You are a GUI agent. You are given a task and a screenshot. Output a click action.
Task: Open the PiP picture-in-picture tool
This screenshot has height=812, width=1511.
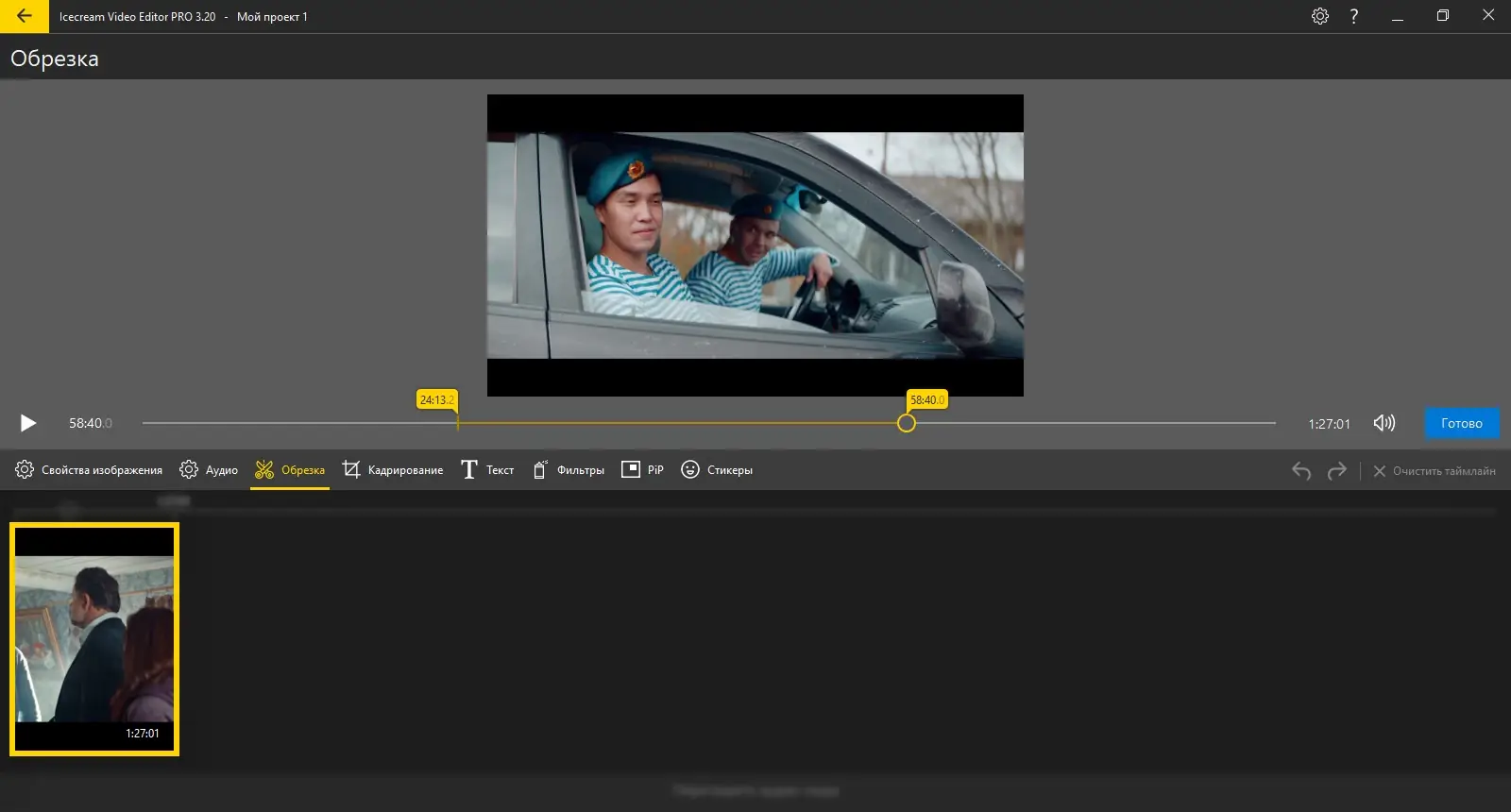pos(642,470)
